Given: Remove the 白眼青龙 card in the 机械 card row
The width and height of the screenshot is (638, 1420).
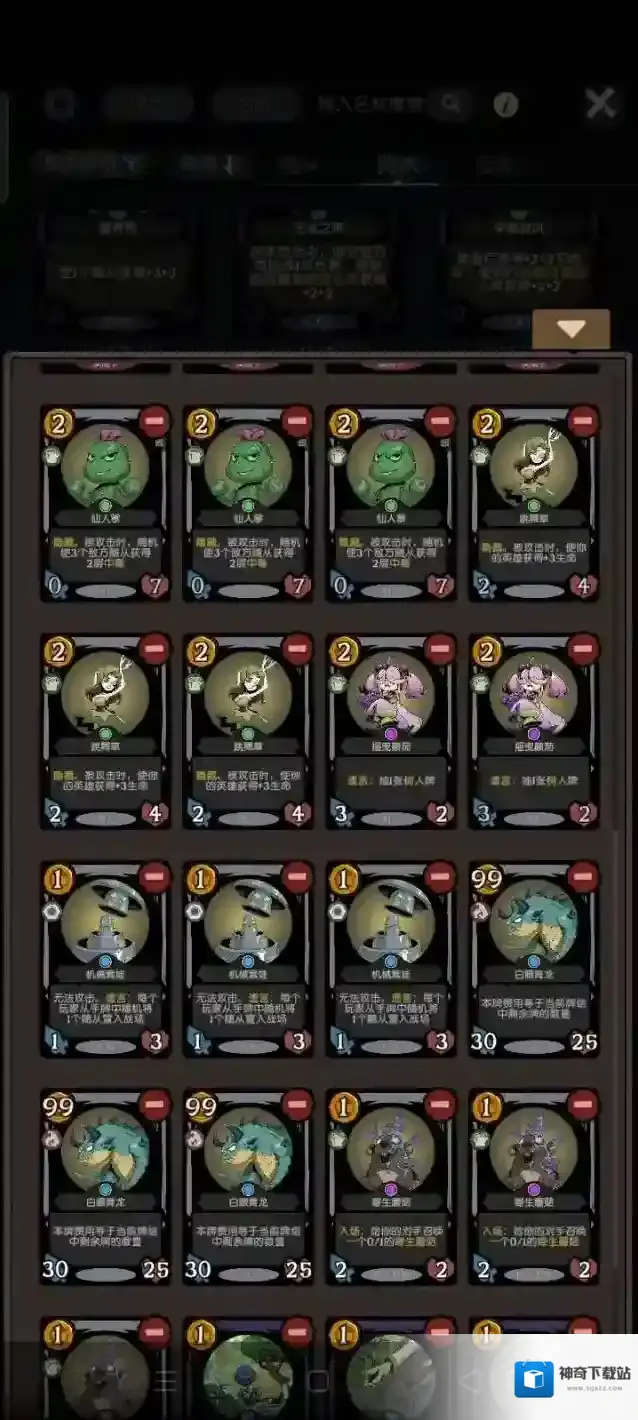Looking at the screenshot, I should pyautogui.click(x=583, y=878).
